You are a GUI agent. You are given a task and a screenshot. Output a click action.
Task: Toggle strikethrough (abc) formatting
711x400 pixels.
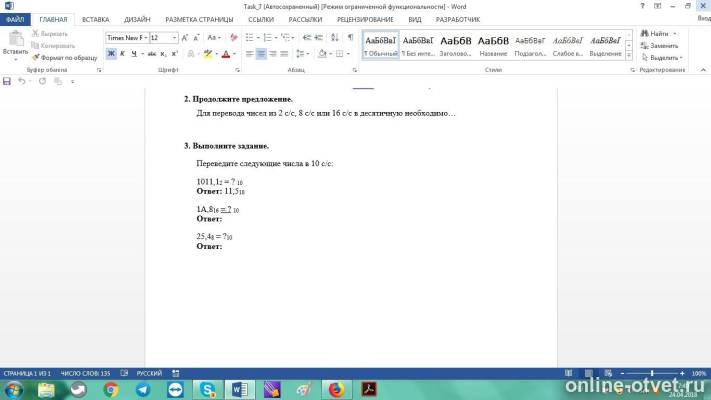(x=152, y=54)
